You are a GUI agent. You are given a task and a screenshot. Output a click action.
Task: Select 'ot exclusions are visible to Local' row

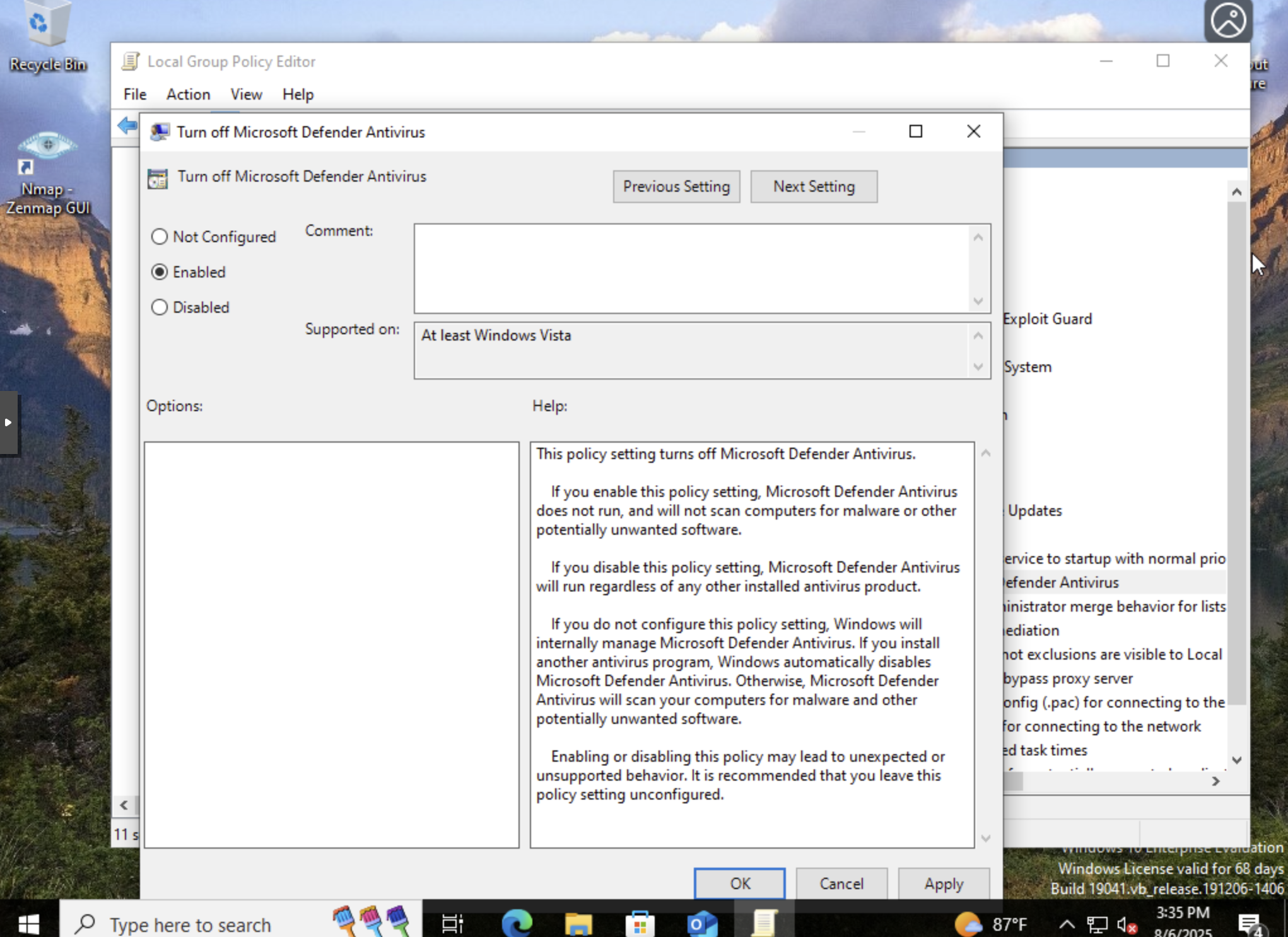coord(1113,655)
